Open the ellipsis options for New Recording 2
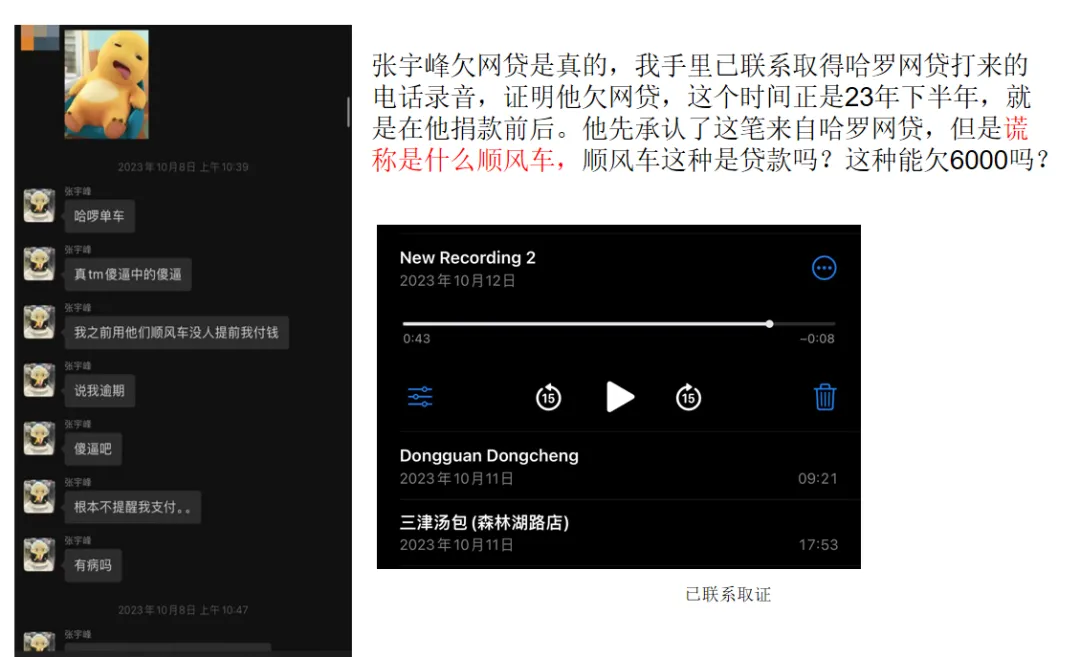Image resolution: width=1080 pixels, height=657 pixels. 824,268
